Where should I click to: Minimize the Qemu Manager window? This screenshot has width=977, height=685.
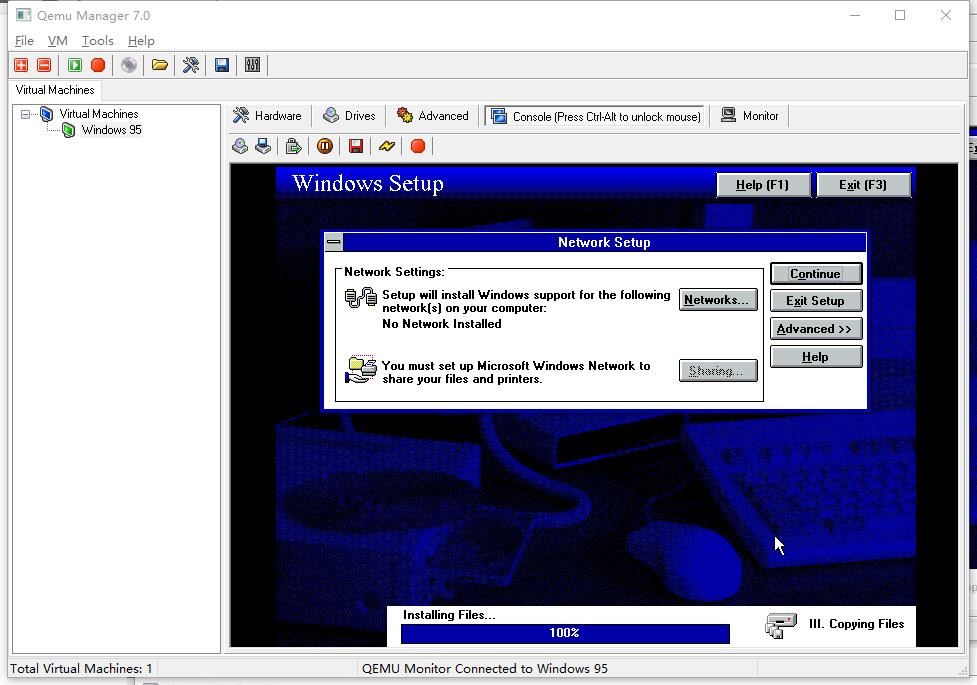[x=855, y=15]
